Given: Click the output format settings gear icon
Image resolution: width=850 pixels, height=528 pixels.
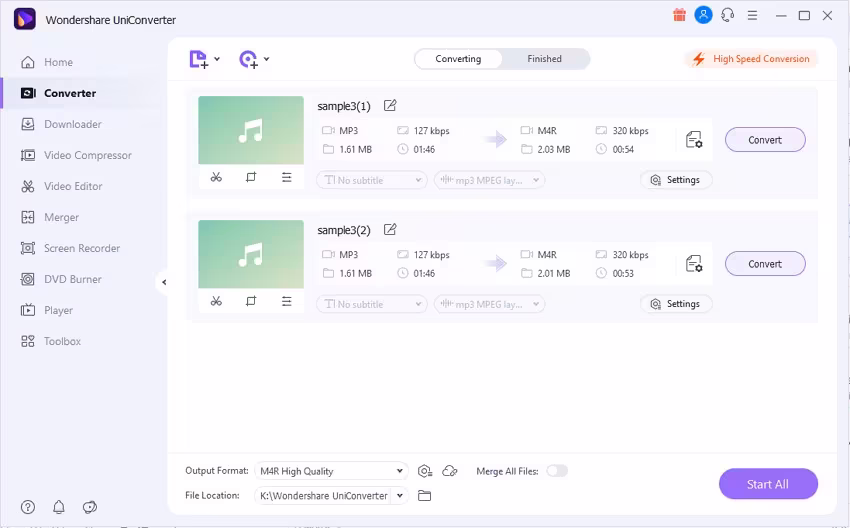Looking at the screenshot, I should [425, 471].
